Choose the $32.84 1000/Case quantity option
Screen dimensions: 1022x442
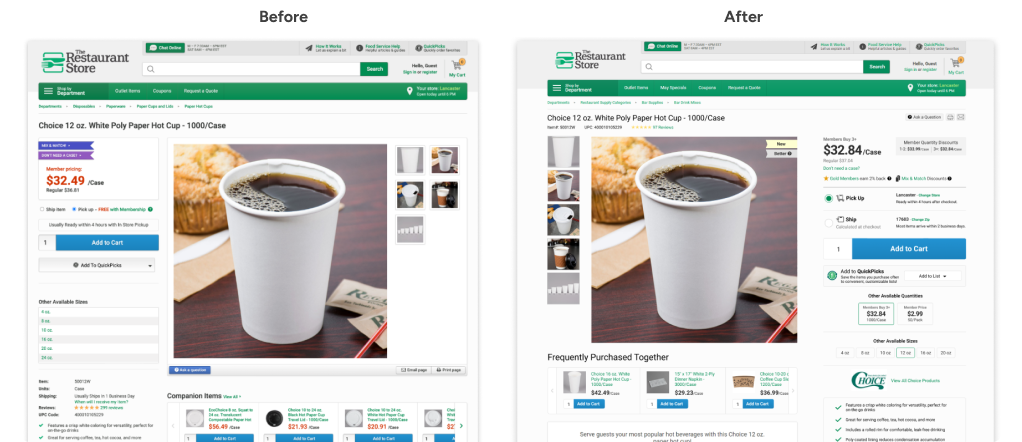tap(876, 314)
